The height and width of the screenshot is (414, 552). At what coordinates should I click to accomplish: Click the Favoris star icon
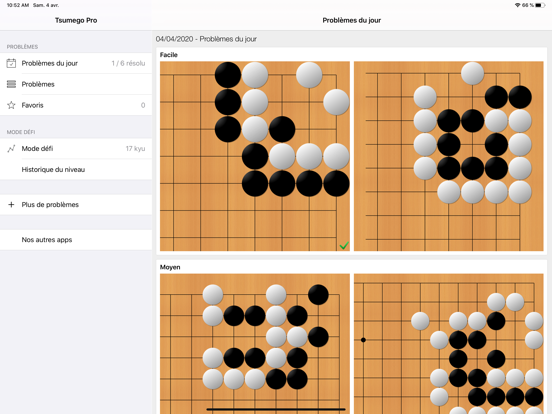point(11,105)
